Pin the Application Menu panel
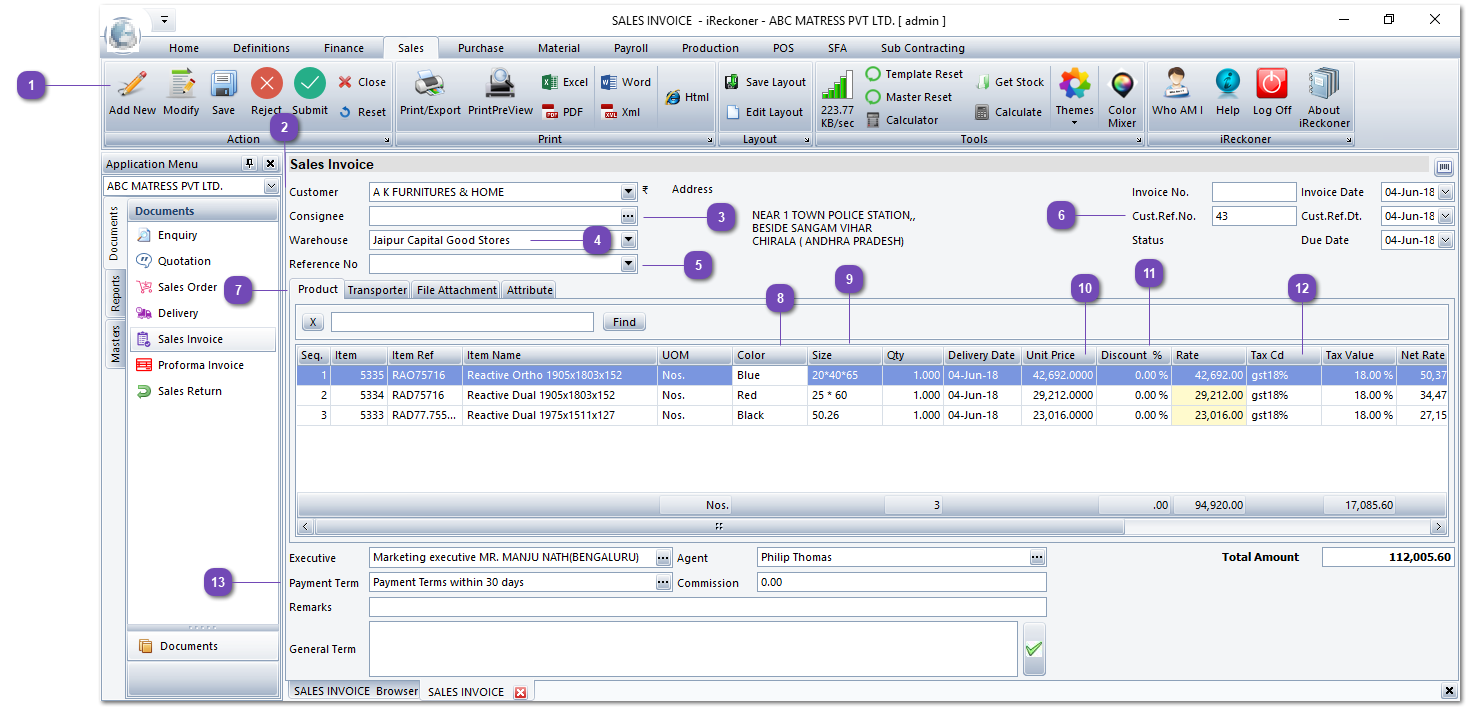The height and width of the screenshot is (710, 1469). [250, 164]
